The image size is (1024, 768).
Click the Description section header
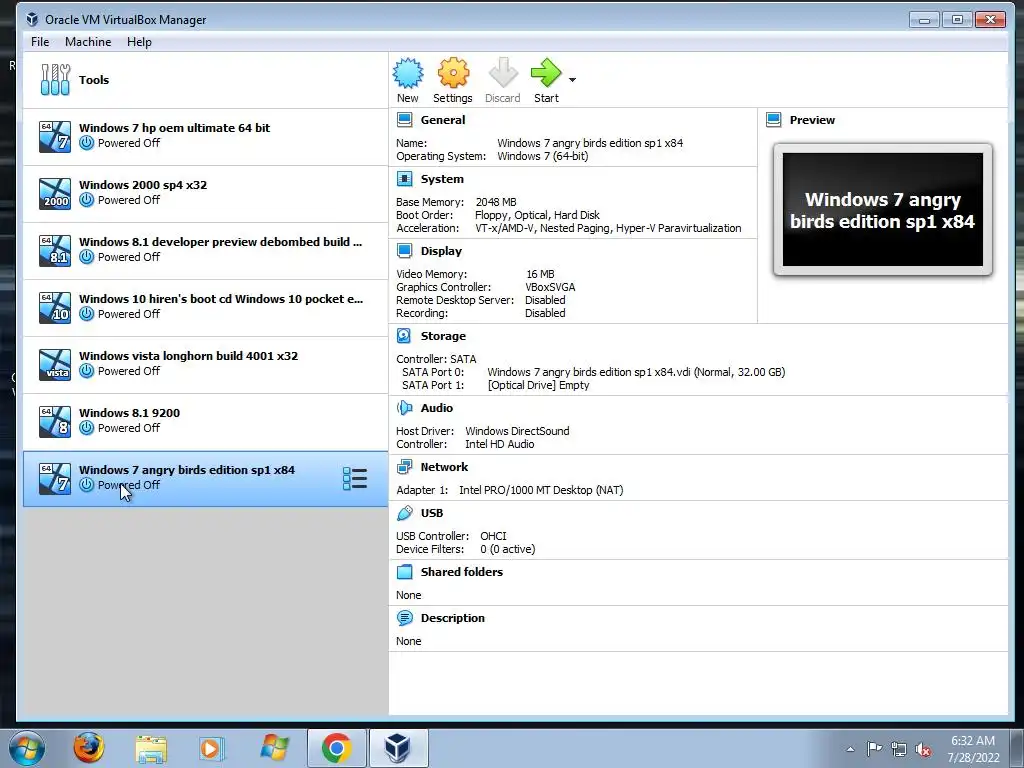(453, 618)
